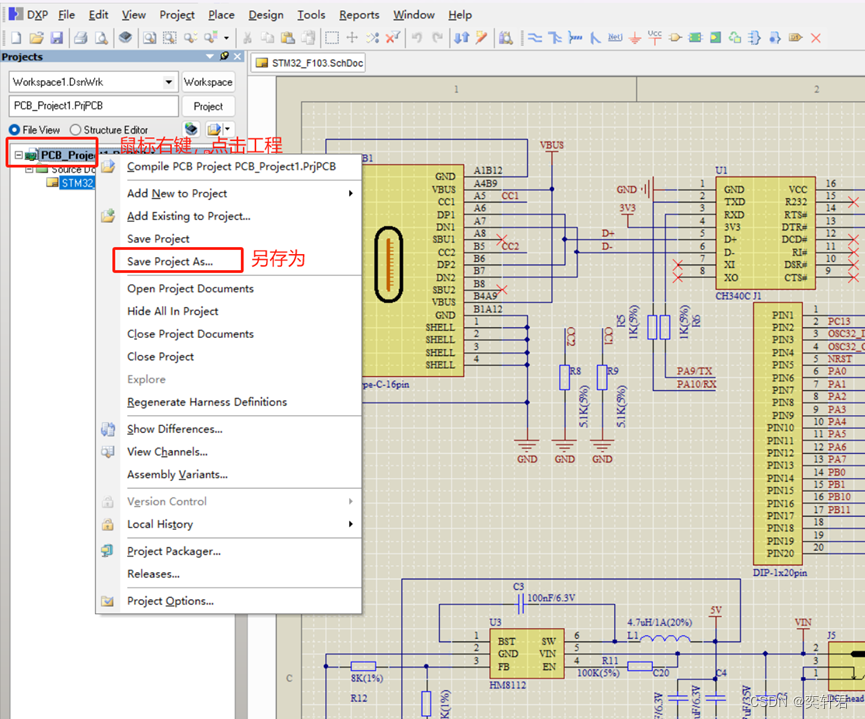This screenshot has height=719, width=865.
Task: Select the File View radio button
Action: (x=15, y=130)
